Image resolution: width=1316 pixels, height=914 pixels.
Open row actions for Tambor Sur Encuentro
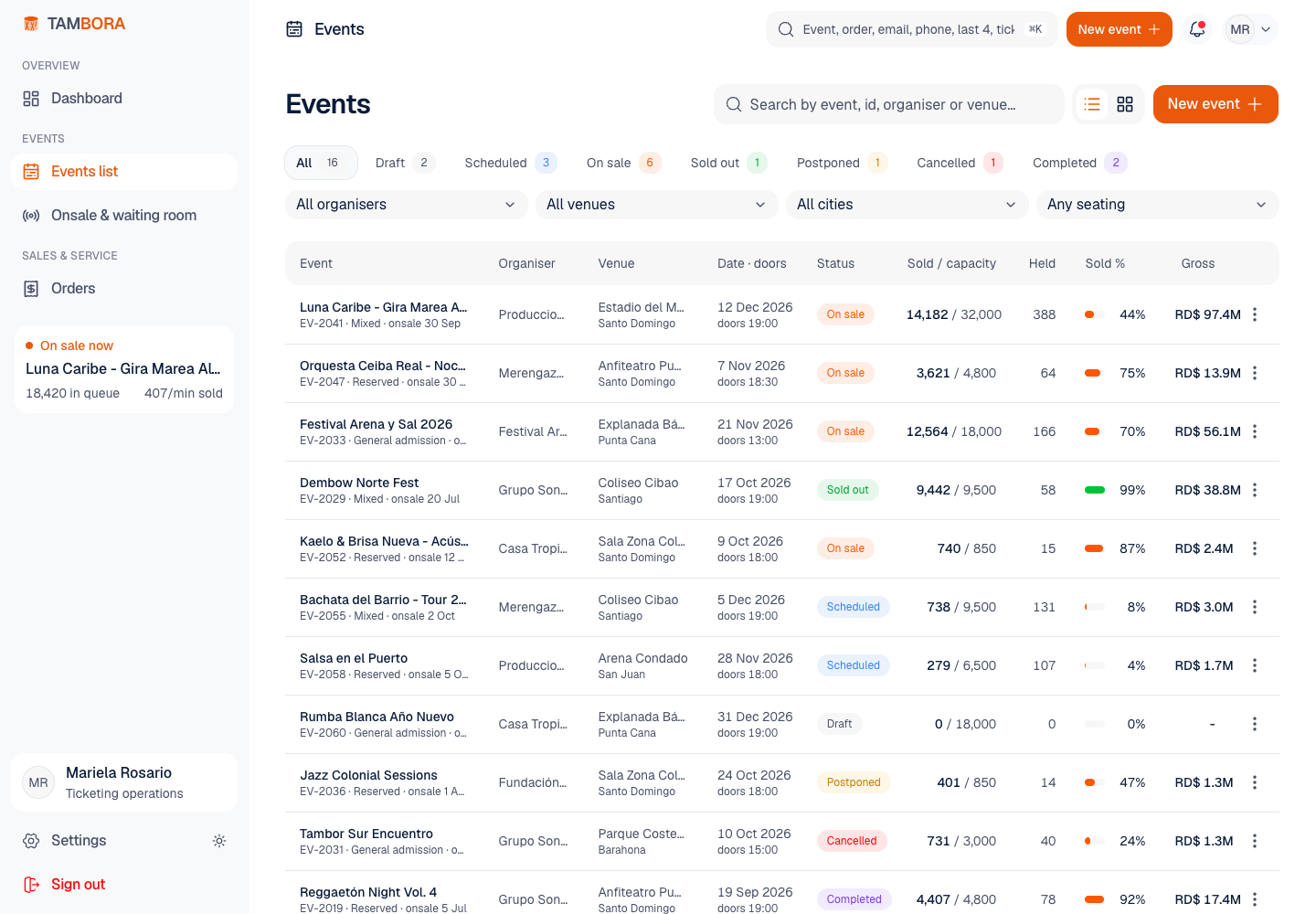[1255, 841]
